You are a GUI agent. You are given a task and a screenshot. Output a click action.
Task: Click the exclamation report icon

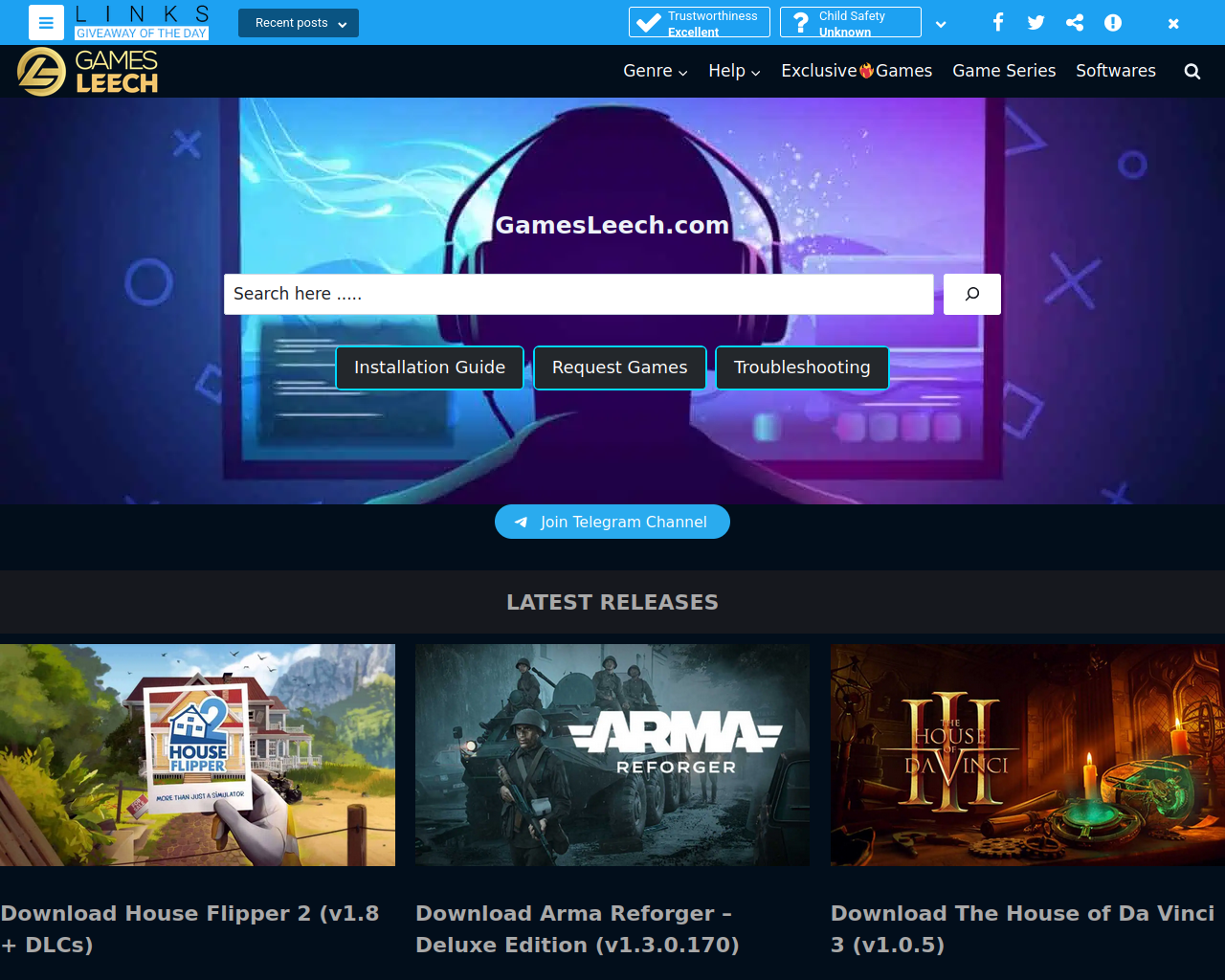point(1113,22)
